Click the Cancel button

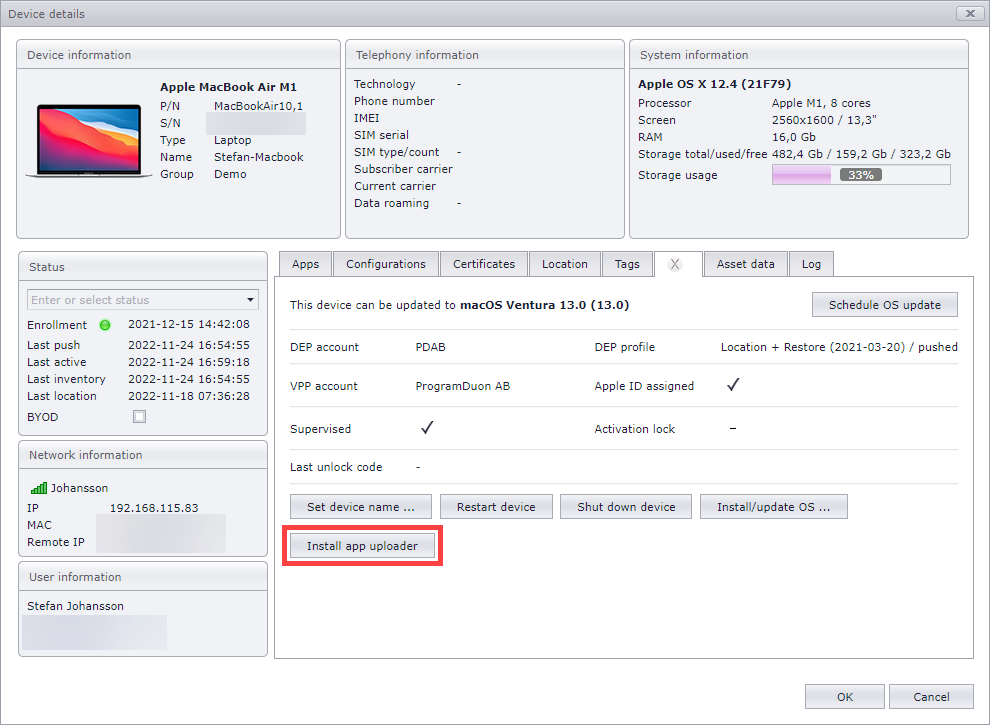931,697
